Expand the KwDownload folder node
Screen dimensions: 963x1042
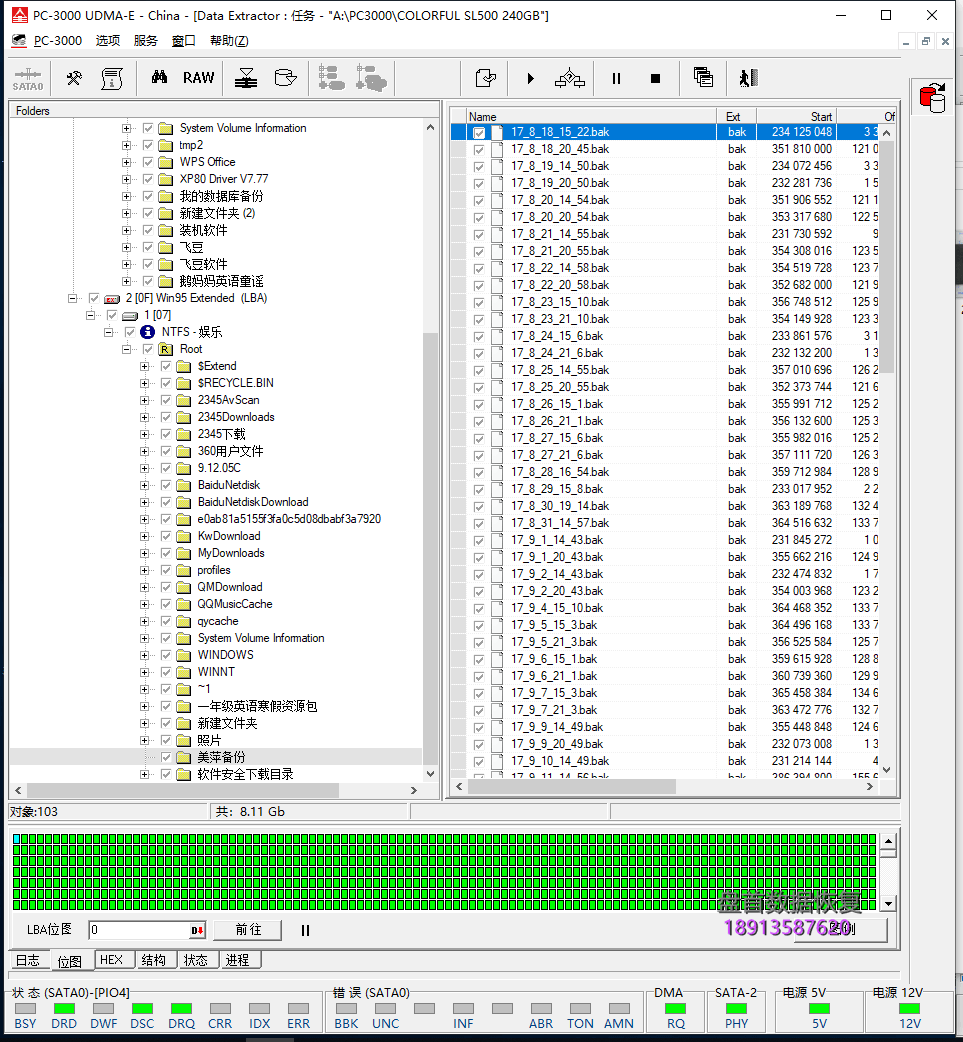(144, 536)
